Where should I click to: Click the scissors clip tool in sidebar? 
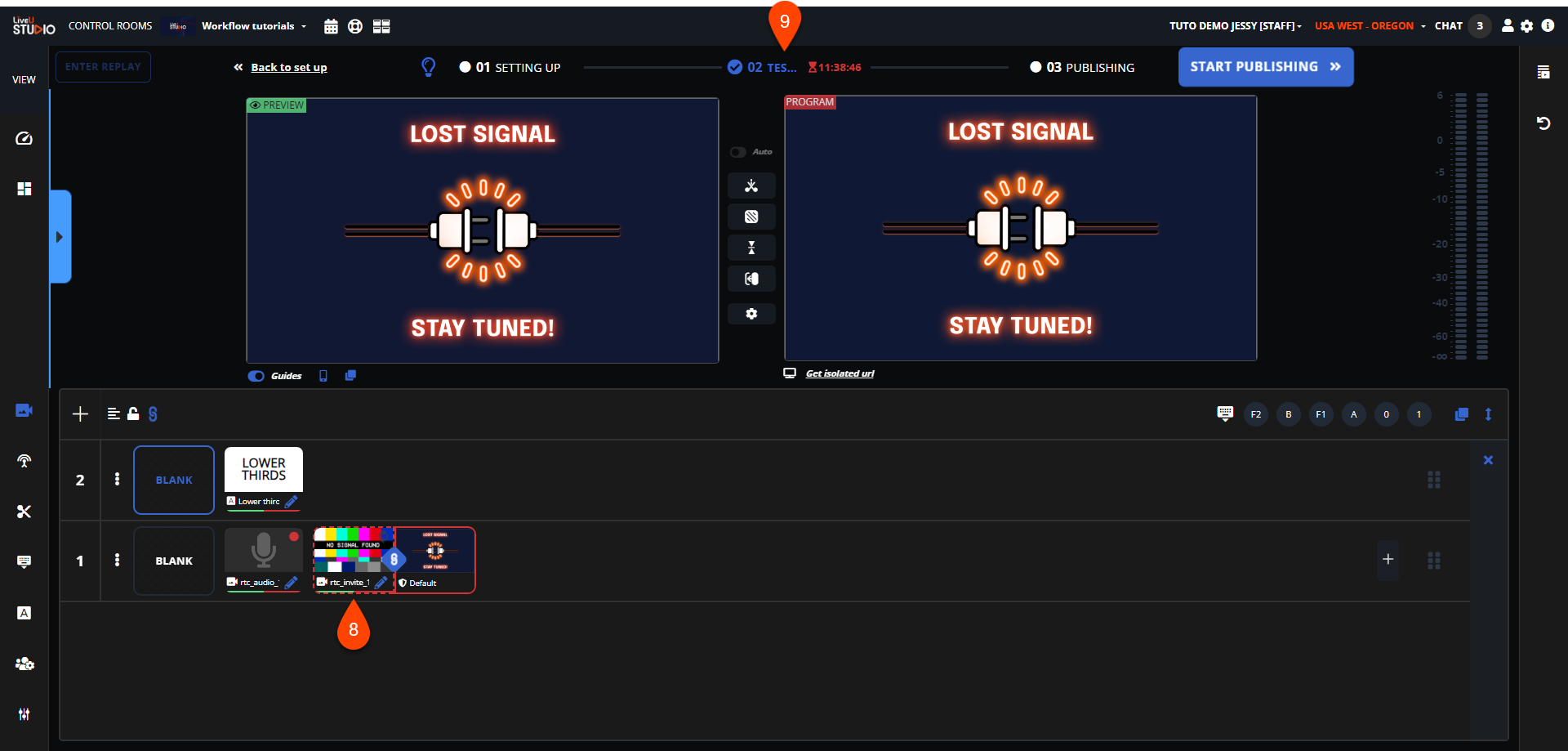pos(24,512)
